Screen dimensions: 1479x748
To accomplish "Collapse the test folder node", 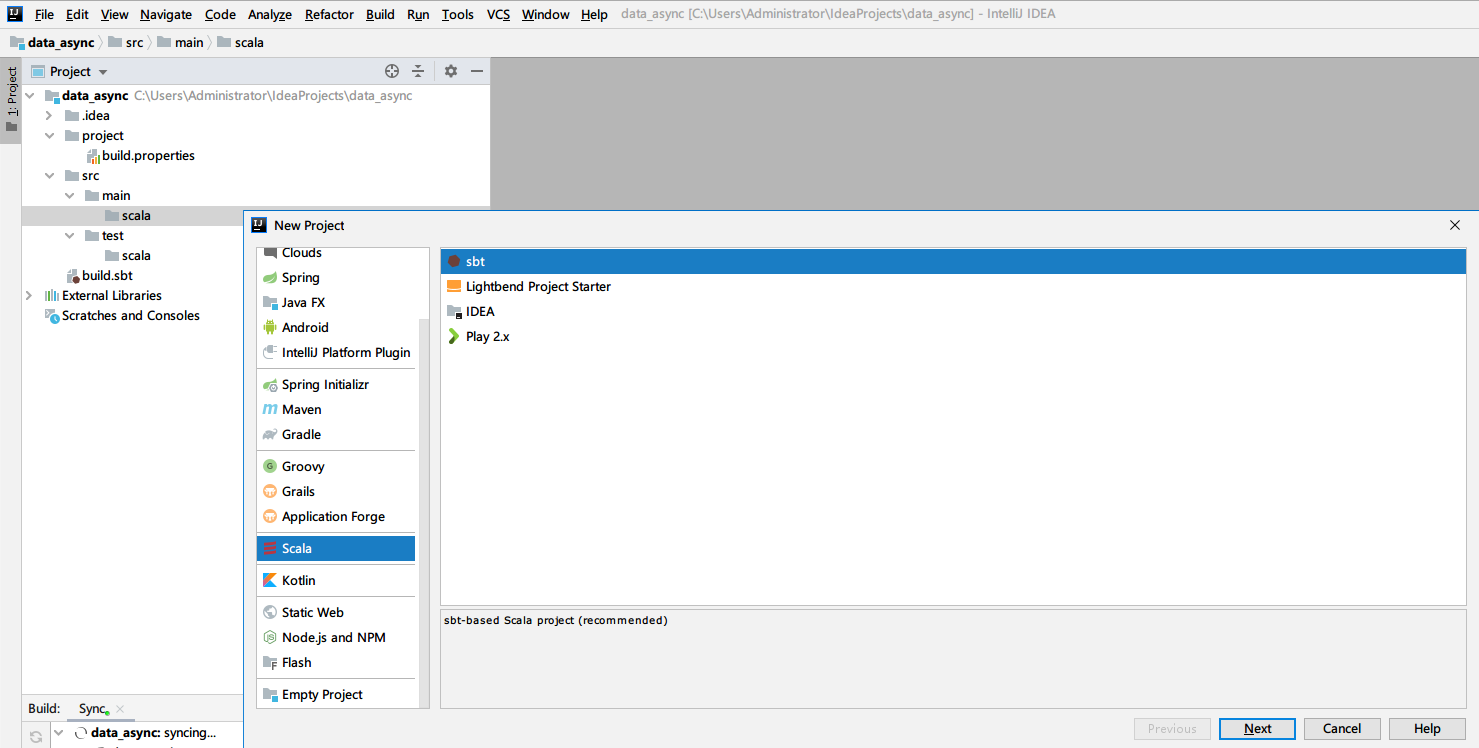I will [x=69, y=236].
